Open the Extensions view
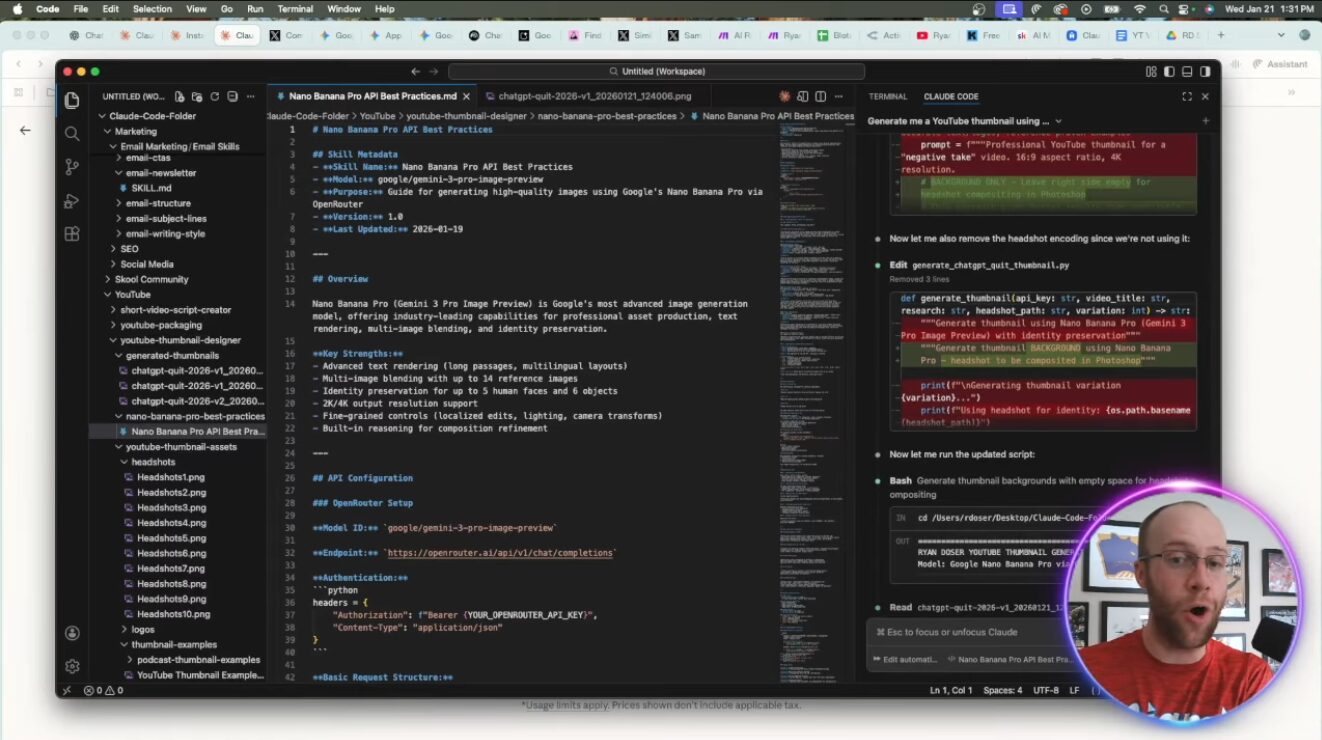This screenshot has width=1322, height=740. tap(72, 234)
